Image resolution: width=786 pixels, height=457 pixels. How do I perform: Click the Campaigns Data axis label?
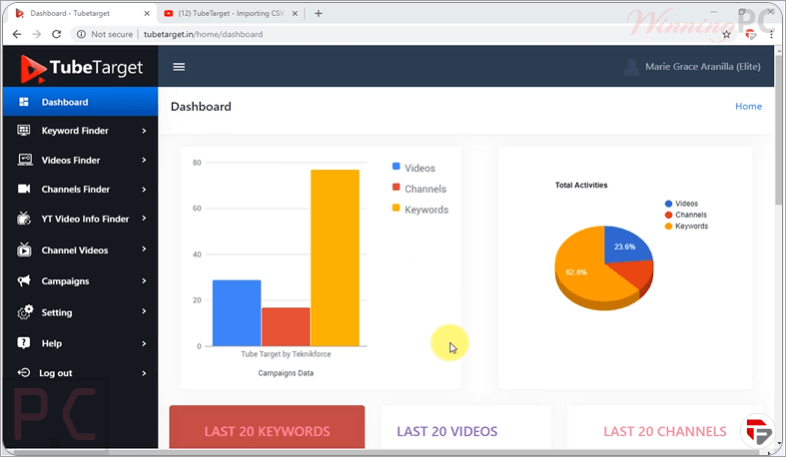(286, 373)
